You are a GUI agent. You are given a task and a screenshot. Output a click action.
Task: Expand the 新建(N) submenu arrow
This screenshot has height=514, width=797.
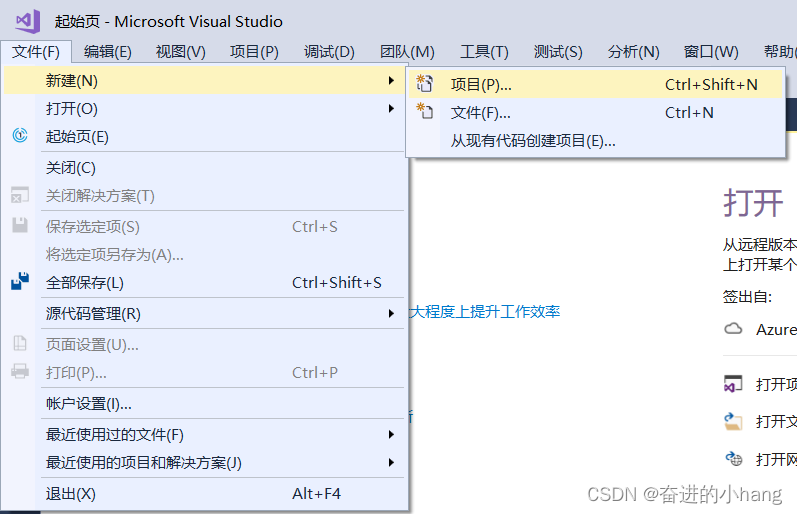391,80
